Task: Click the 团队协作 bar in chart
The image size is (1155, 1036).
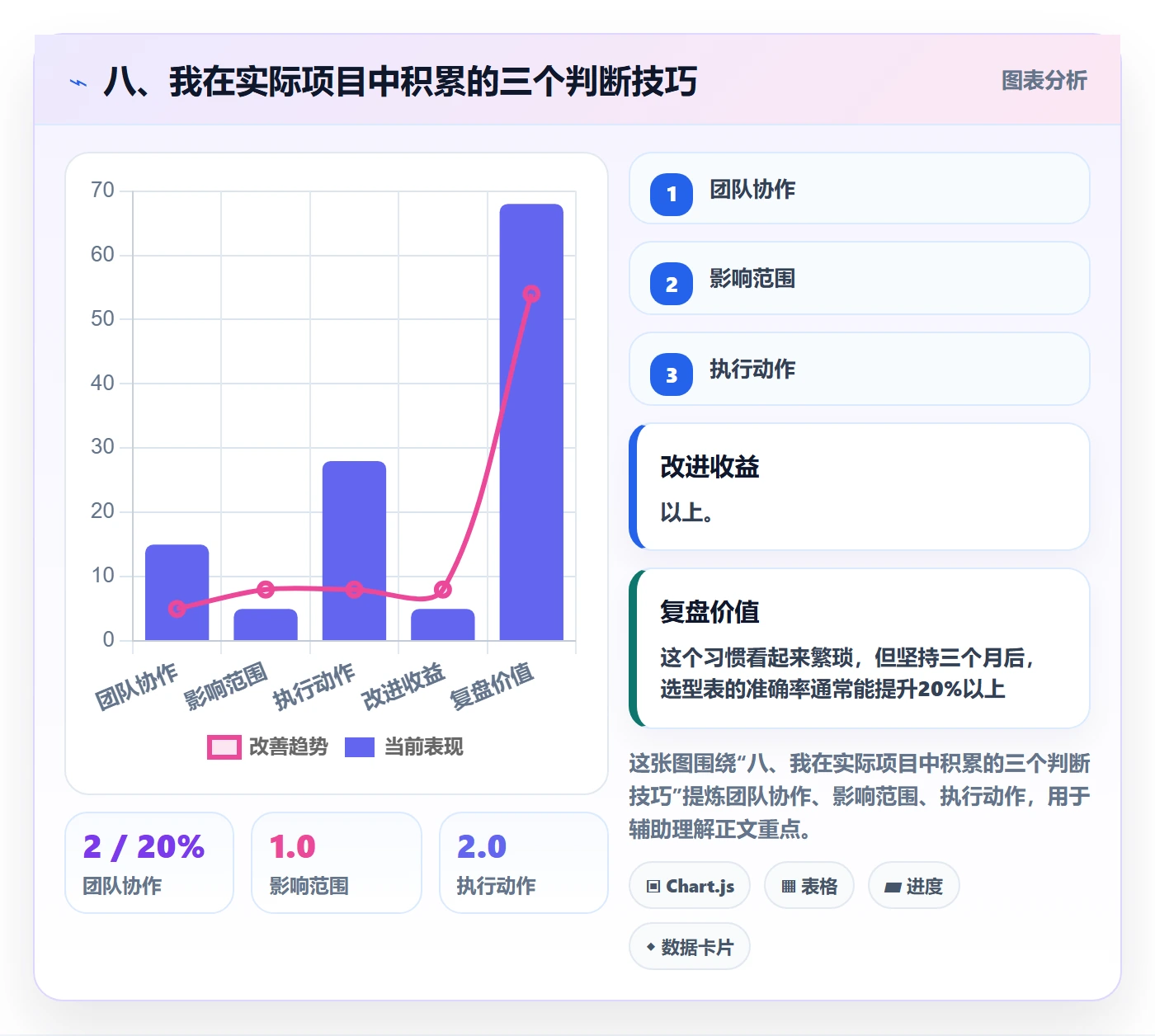Action: (177, 592)
